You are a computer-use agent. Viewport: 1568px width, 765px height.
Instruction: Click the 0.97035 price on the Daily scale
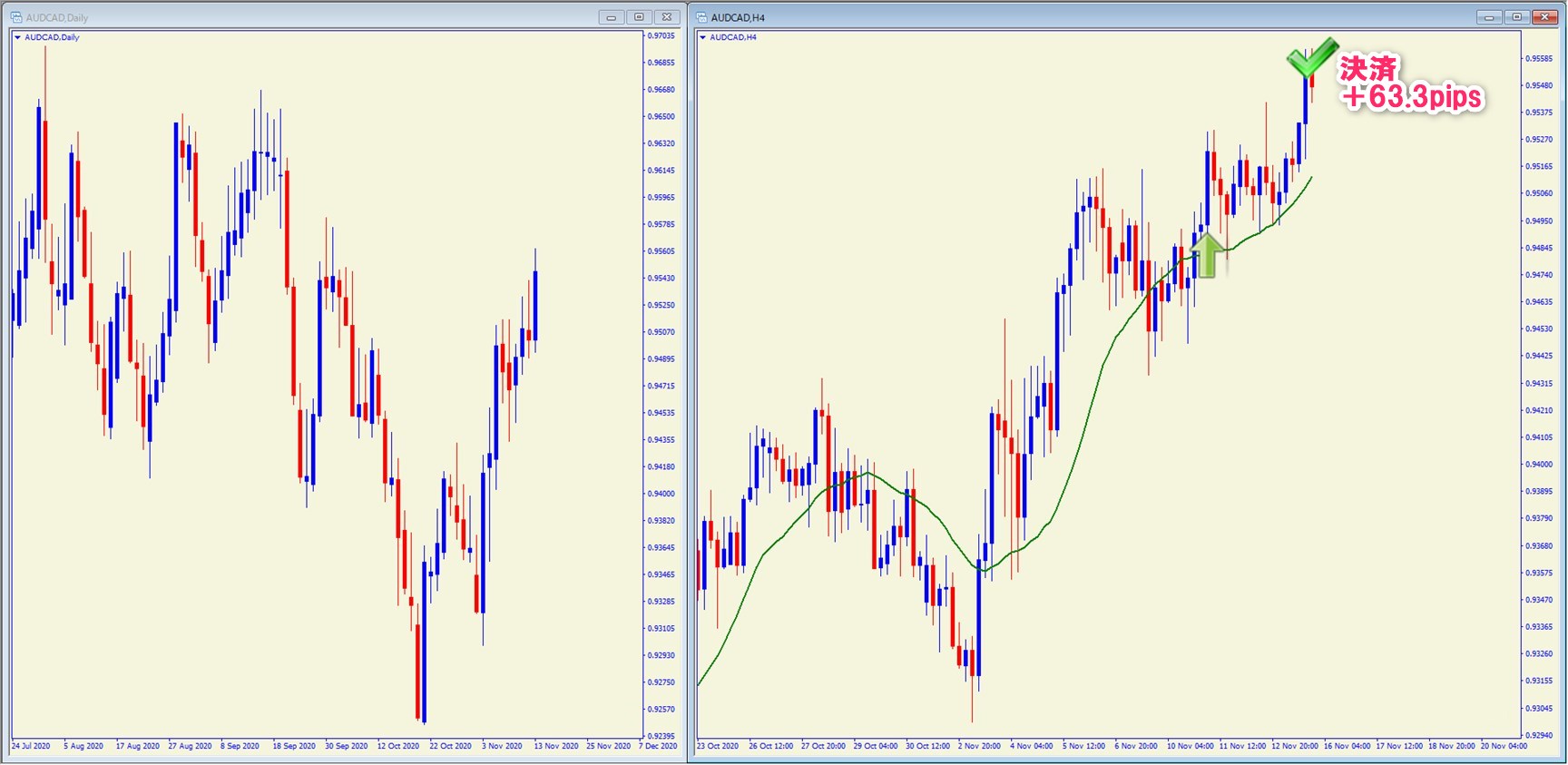[x=661, y=35]
